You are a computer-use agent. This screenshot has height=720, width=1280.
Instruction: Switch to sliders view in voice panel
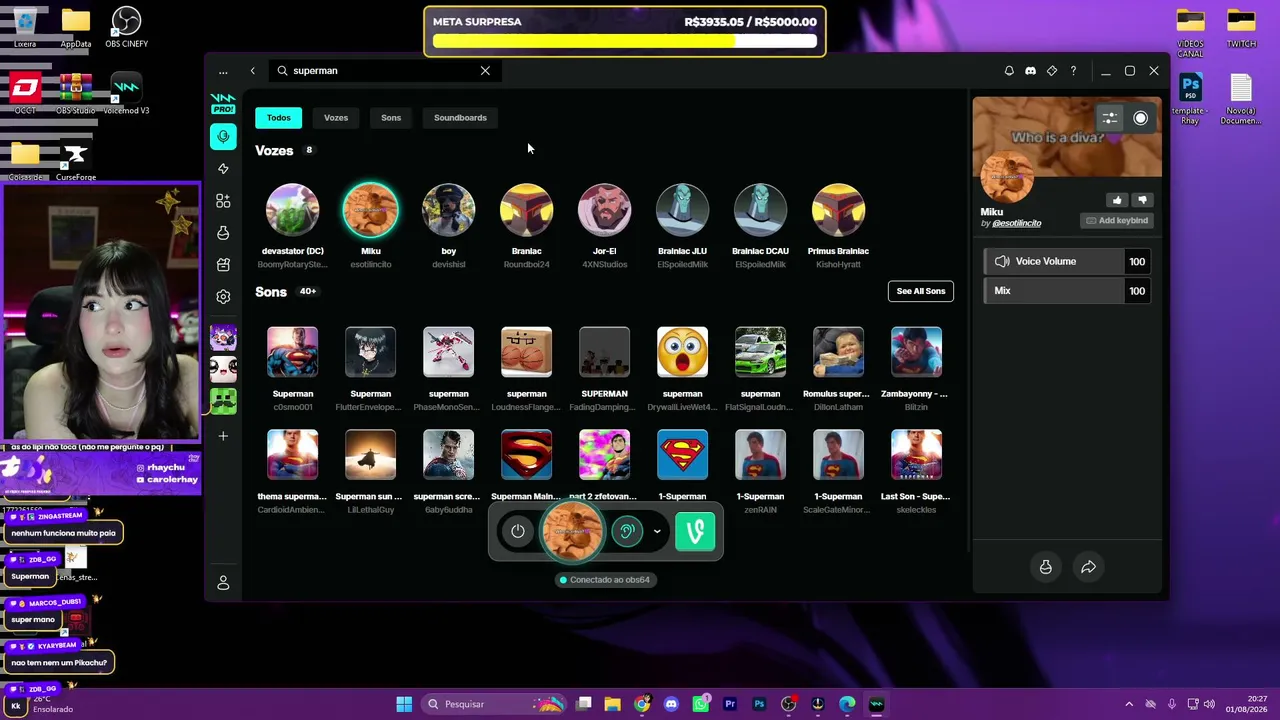1110,118
